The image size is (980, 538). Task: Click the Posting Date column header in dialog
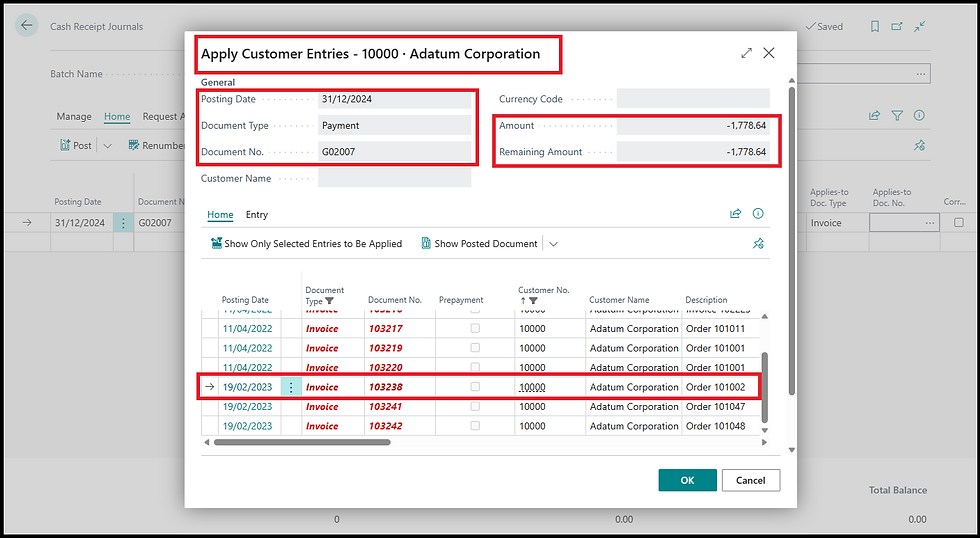click(x=245, y=300)
